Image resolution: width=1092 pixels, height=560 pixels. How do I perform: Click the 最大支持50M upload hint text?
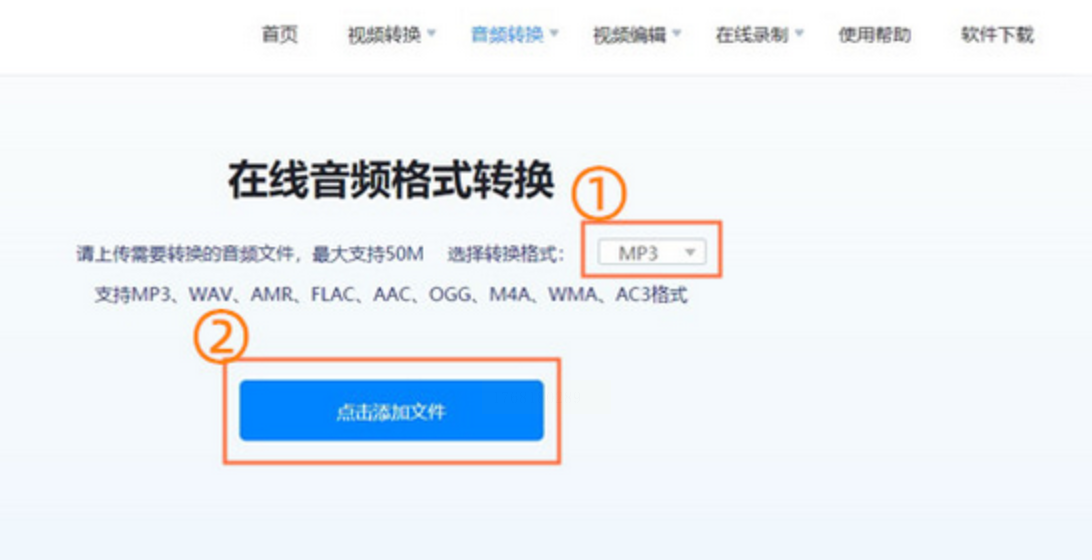(368, 254)
